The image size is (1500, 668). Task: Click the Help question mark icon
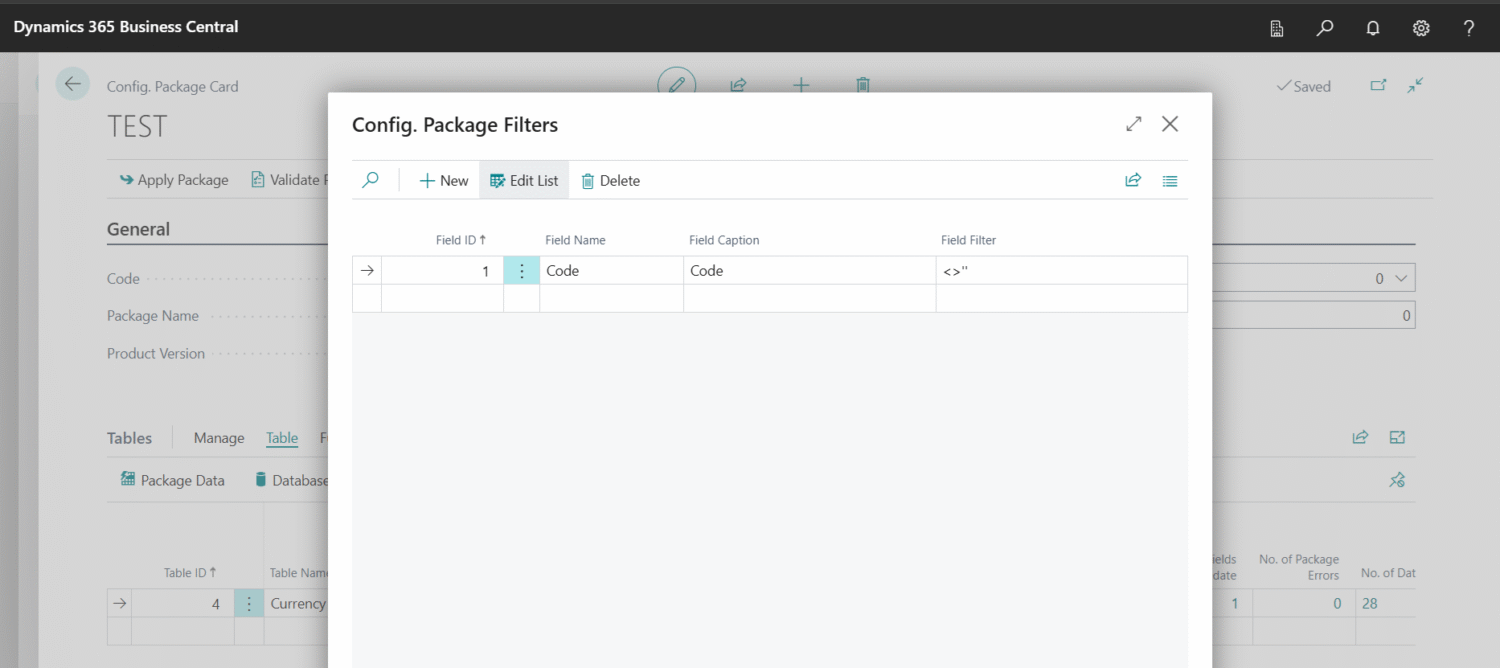coord(1469,27)
